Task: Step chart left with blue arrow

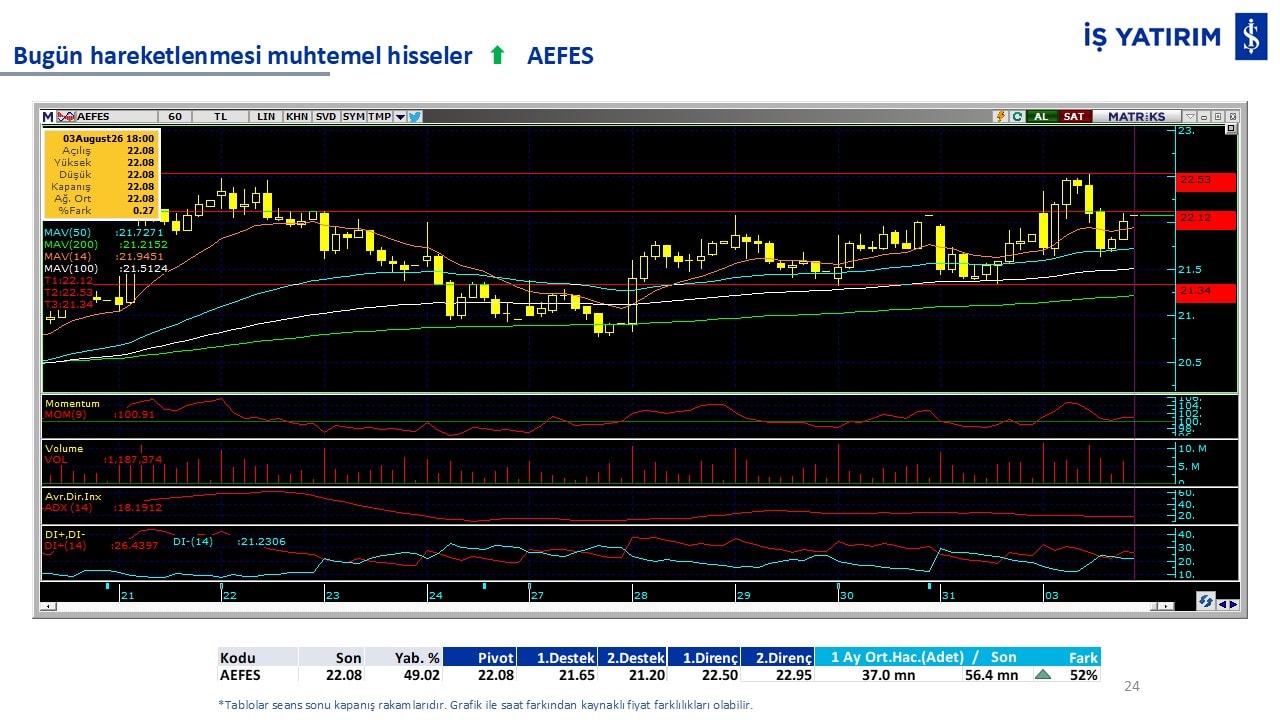Action: click(x=1221, y=603)
